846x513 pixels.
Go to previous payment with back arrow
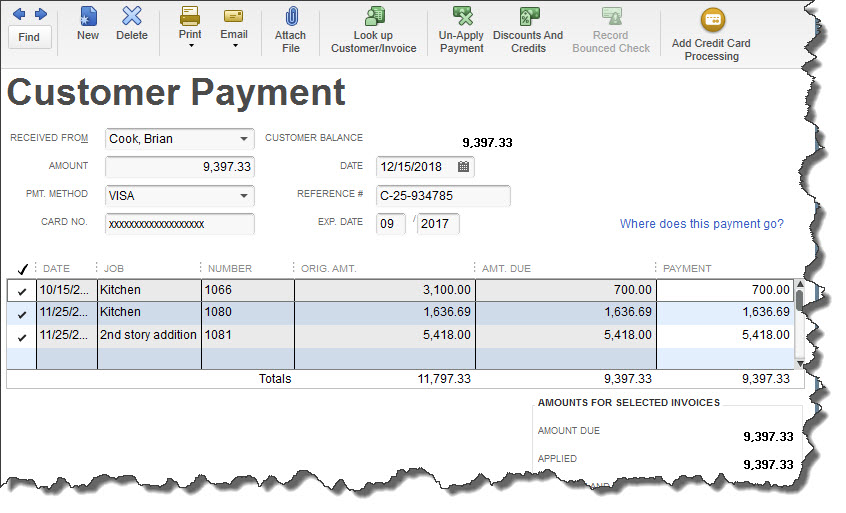[x=19, y=14]
